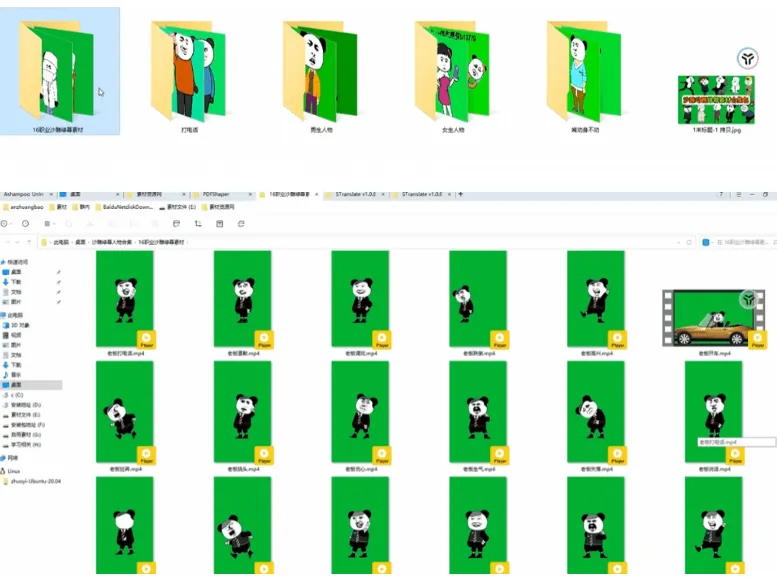The height and width of the screenshot is (579, 777).
Task: Open 素材文件 (E:) drive in sidebar
Action: (22, 415)
